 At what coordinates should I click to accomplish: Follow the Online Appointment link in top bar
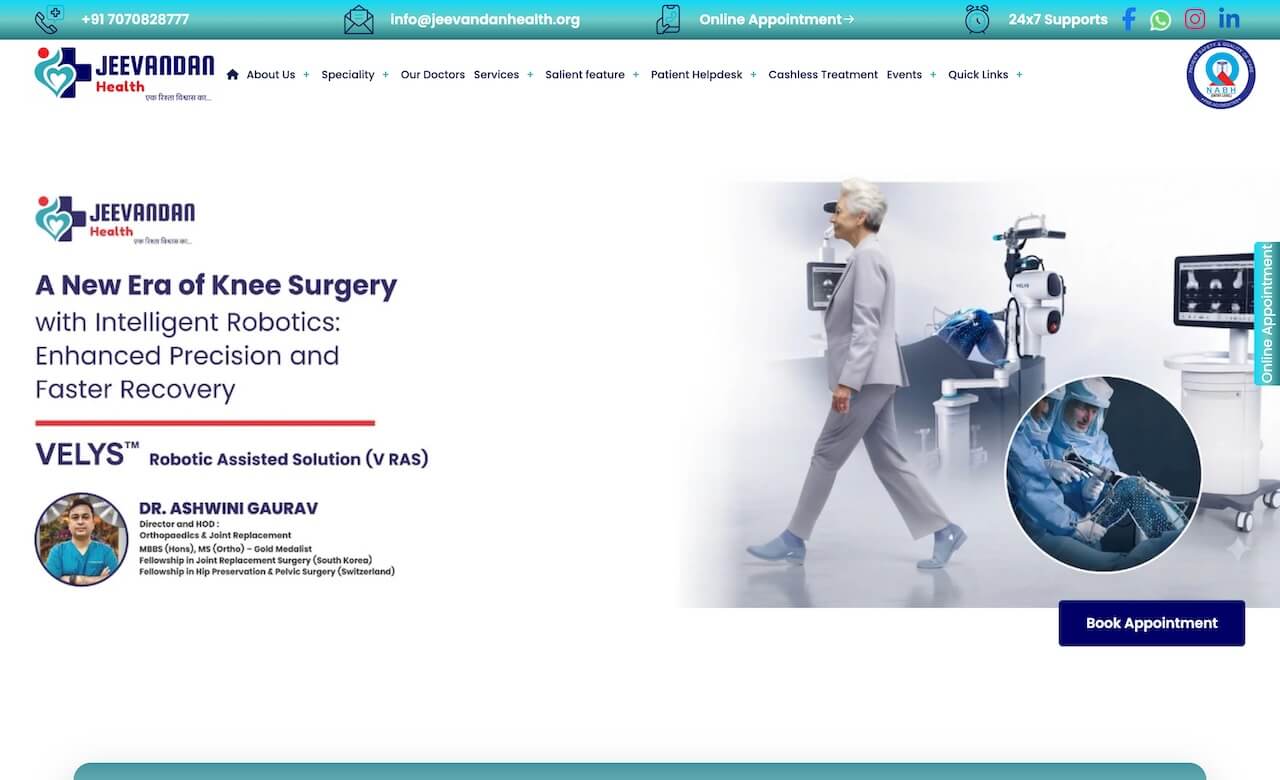point(777,19)
